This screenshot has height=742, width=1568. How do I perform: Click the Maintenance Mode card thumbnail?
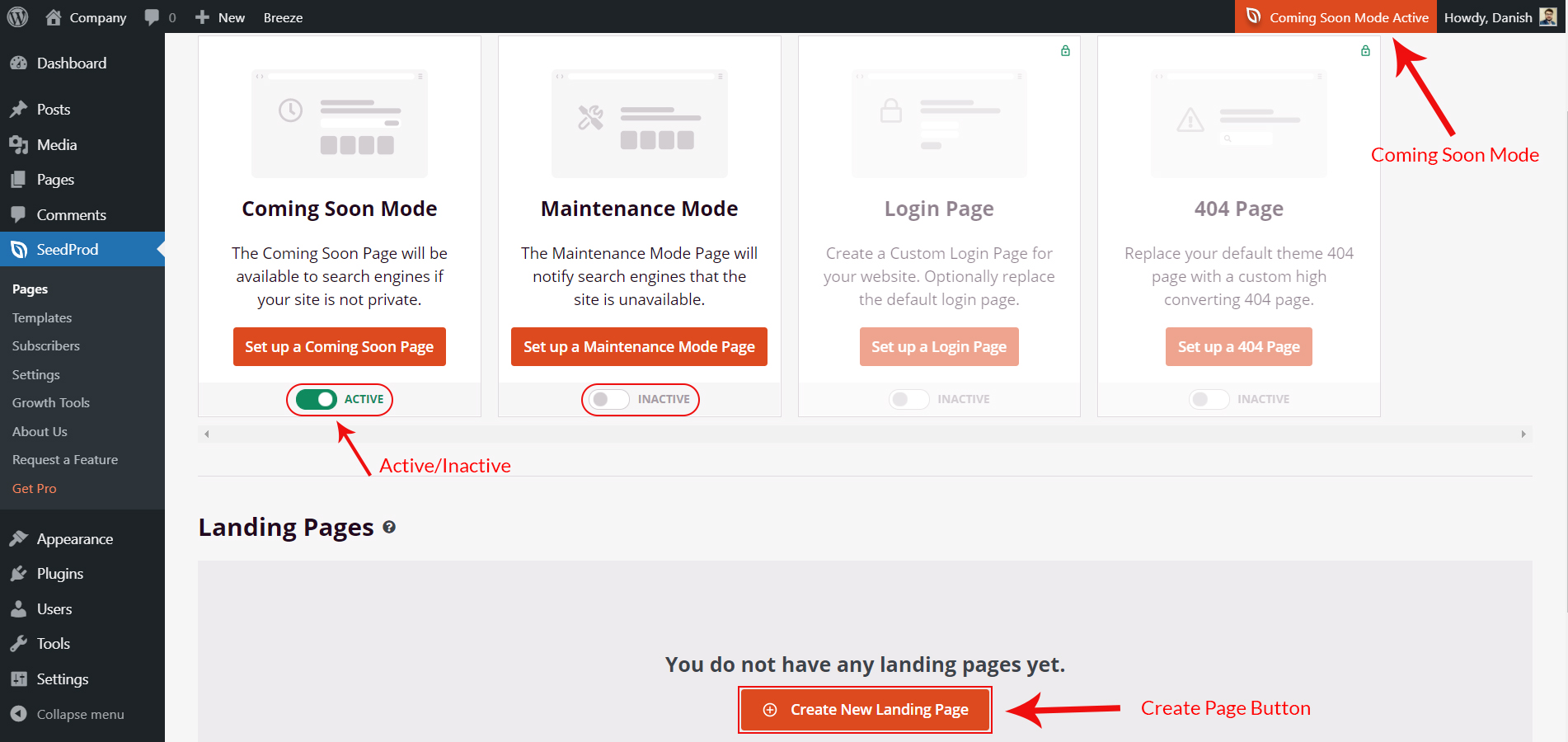[640, 124]
